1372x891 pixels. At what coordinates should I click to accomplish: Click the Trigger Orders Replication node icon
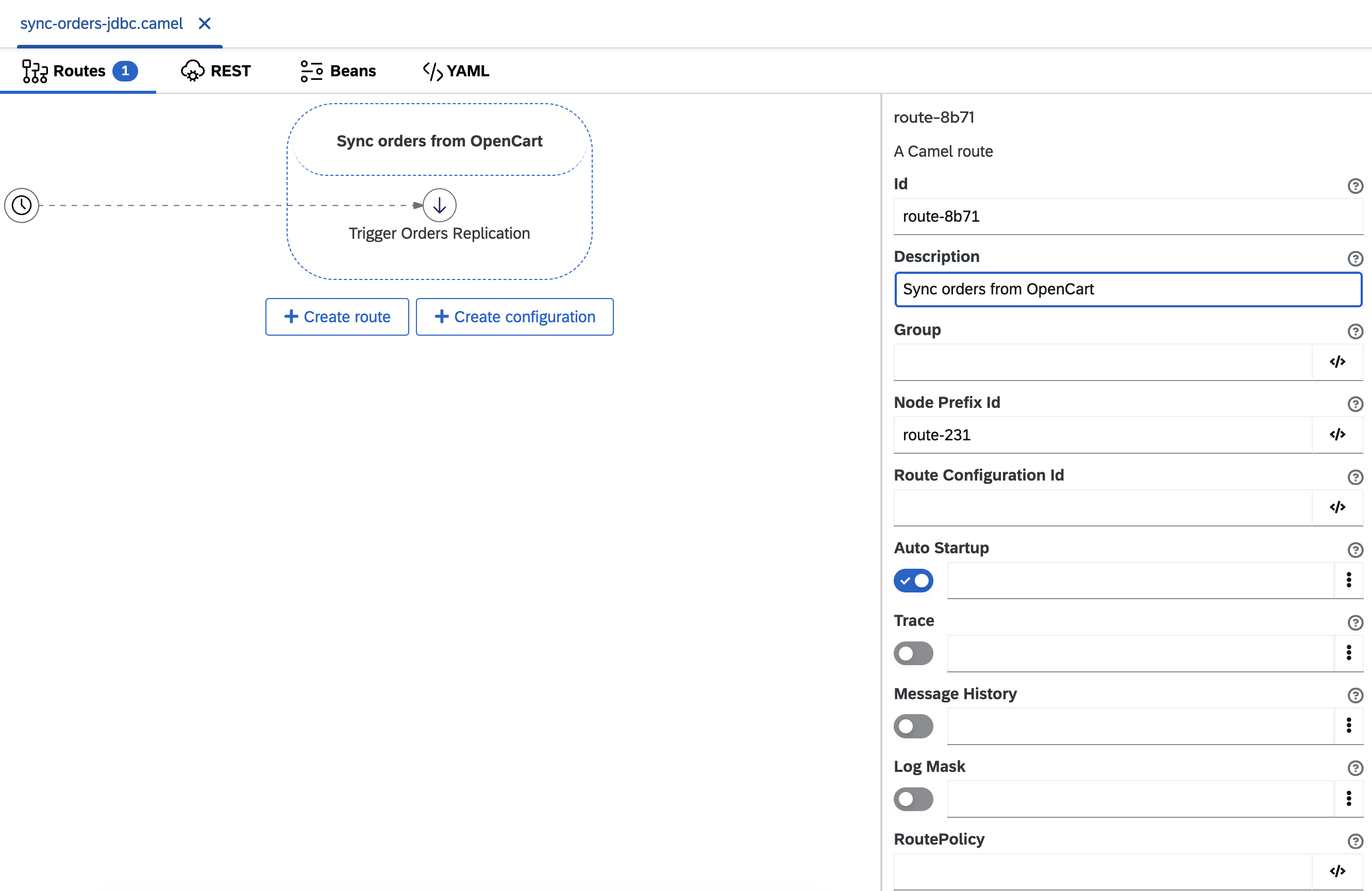pos(439,205)
